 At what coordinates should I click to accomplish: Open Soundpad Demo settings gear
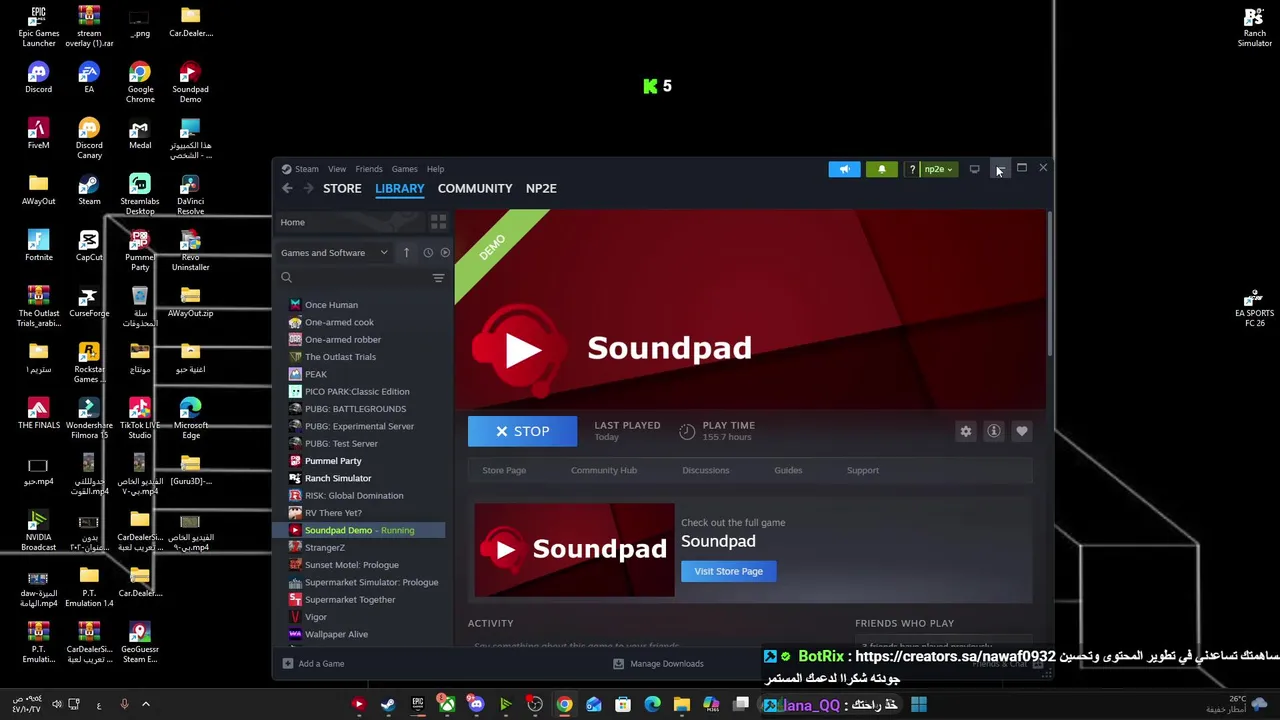966,431
